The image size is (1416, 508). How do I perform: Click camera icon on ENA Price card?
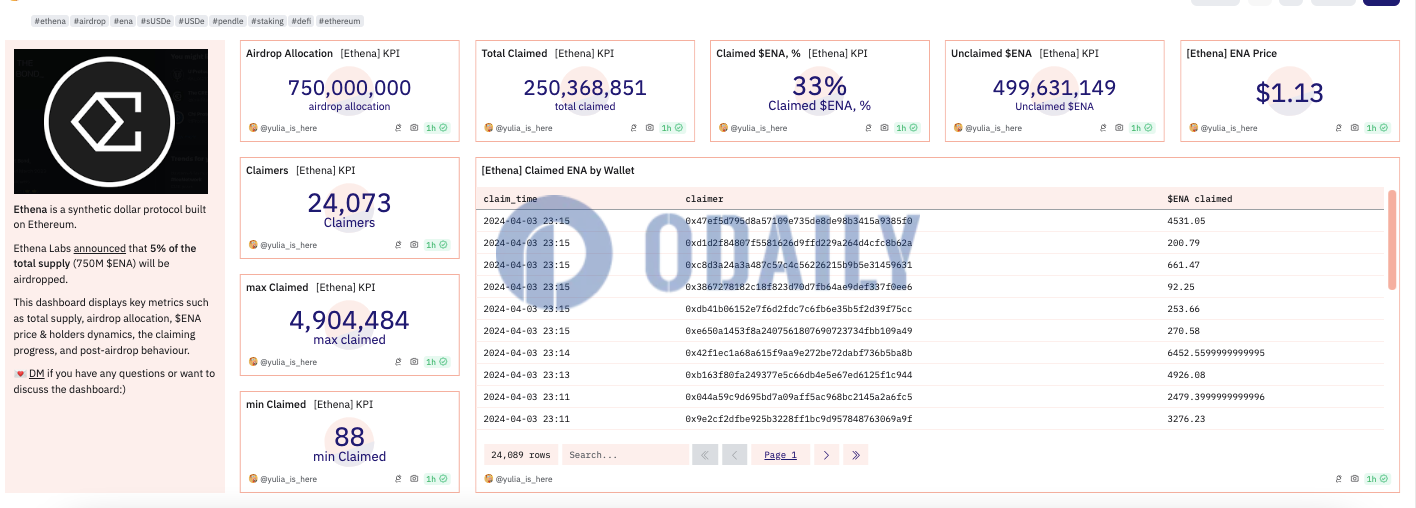click(x=1355, y=128)
